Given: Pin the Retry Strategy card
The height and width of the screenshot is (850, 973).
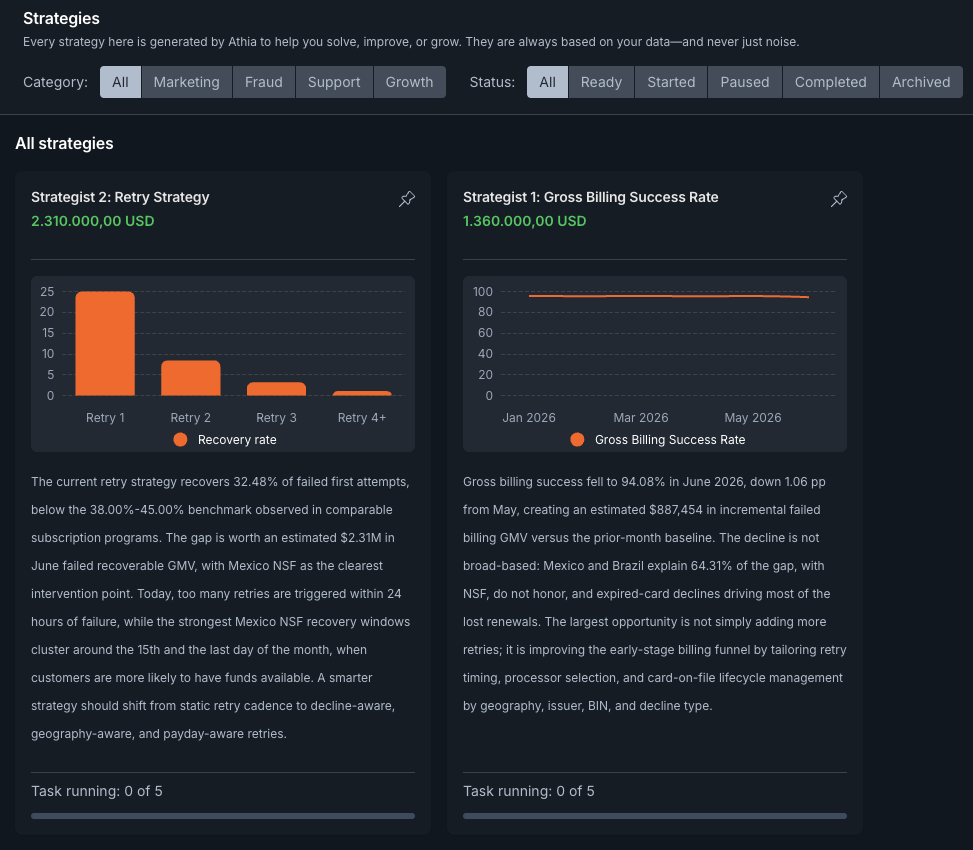Looking at the screenshot, I should click(406, 199).
